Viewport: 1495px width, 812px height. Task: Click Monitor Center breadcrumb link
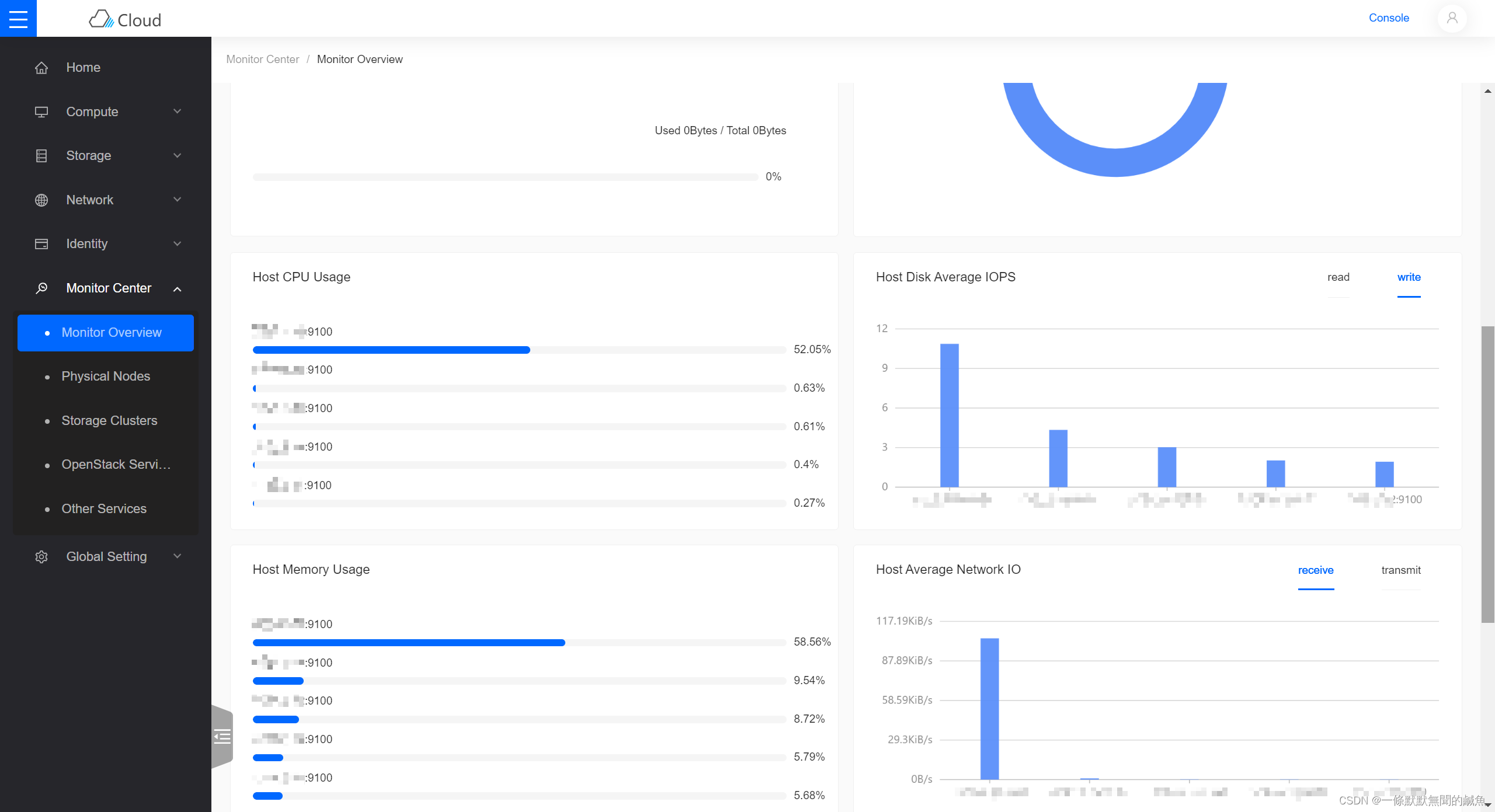point(263,60)
